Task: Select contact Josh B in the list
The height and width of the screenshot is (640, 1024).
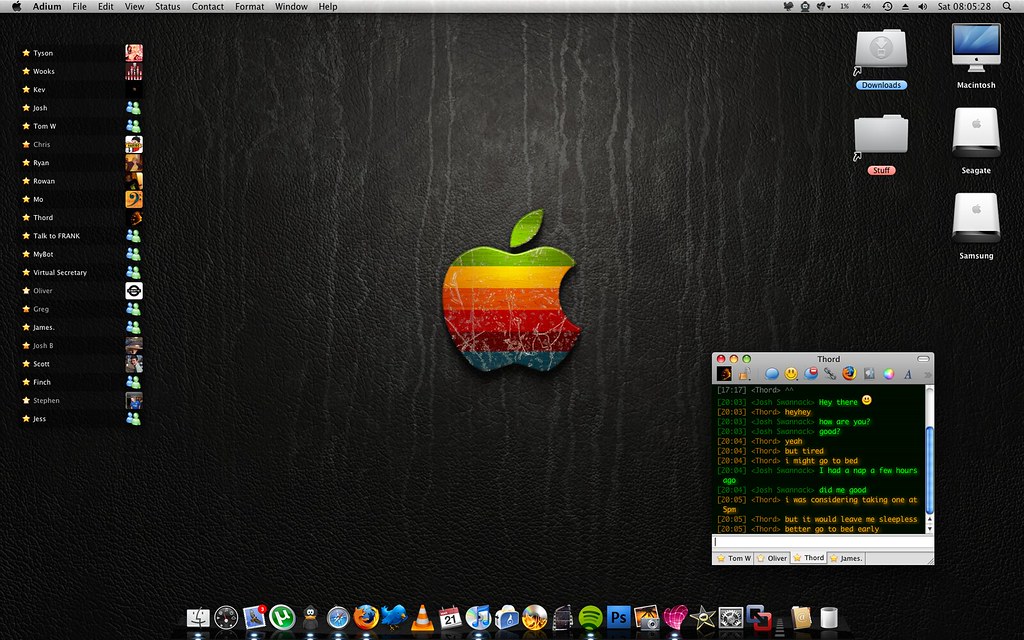Action: (82, 345)
